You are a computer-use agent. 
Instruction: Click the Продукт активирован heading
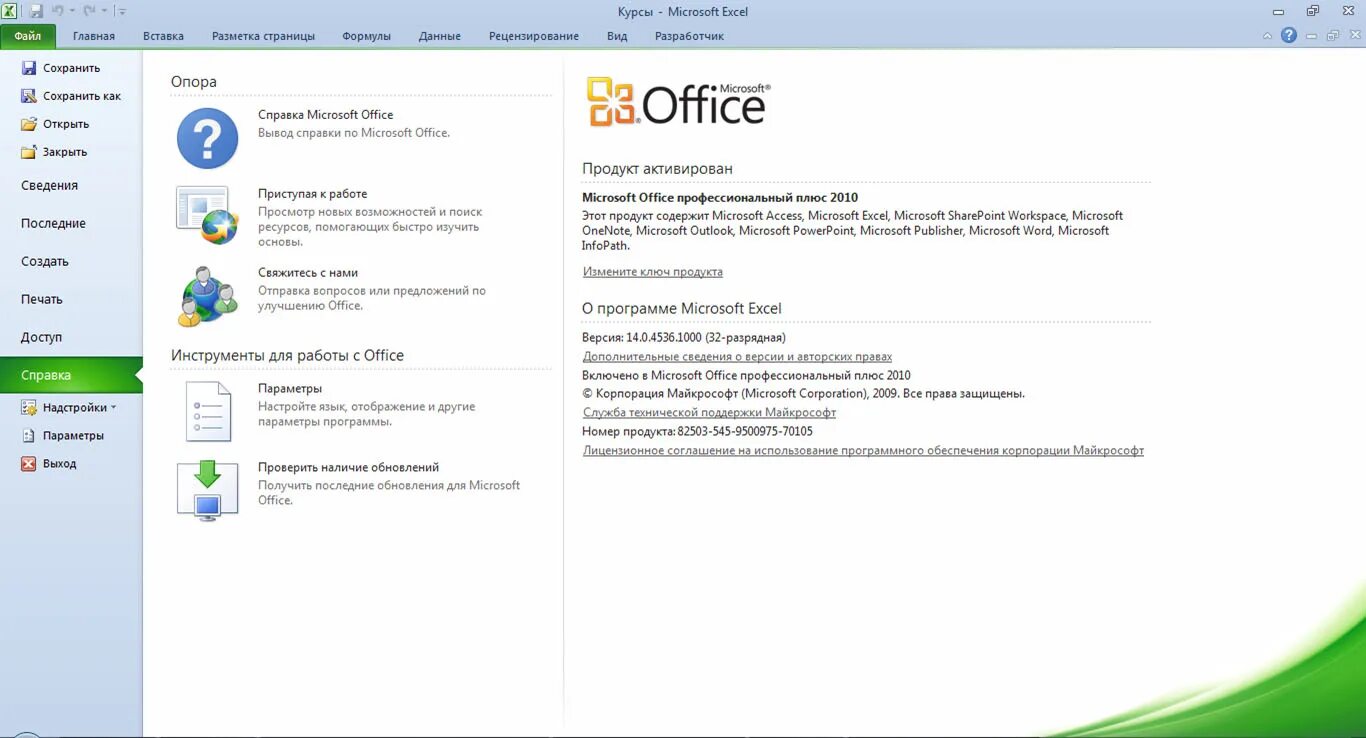[x=657, y=169]
